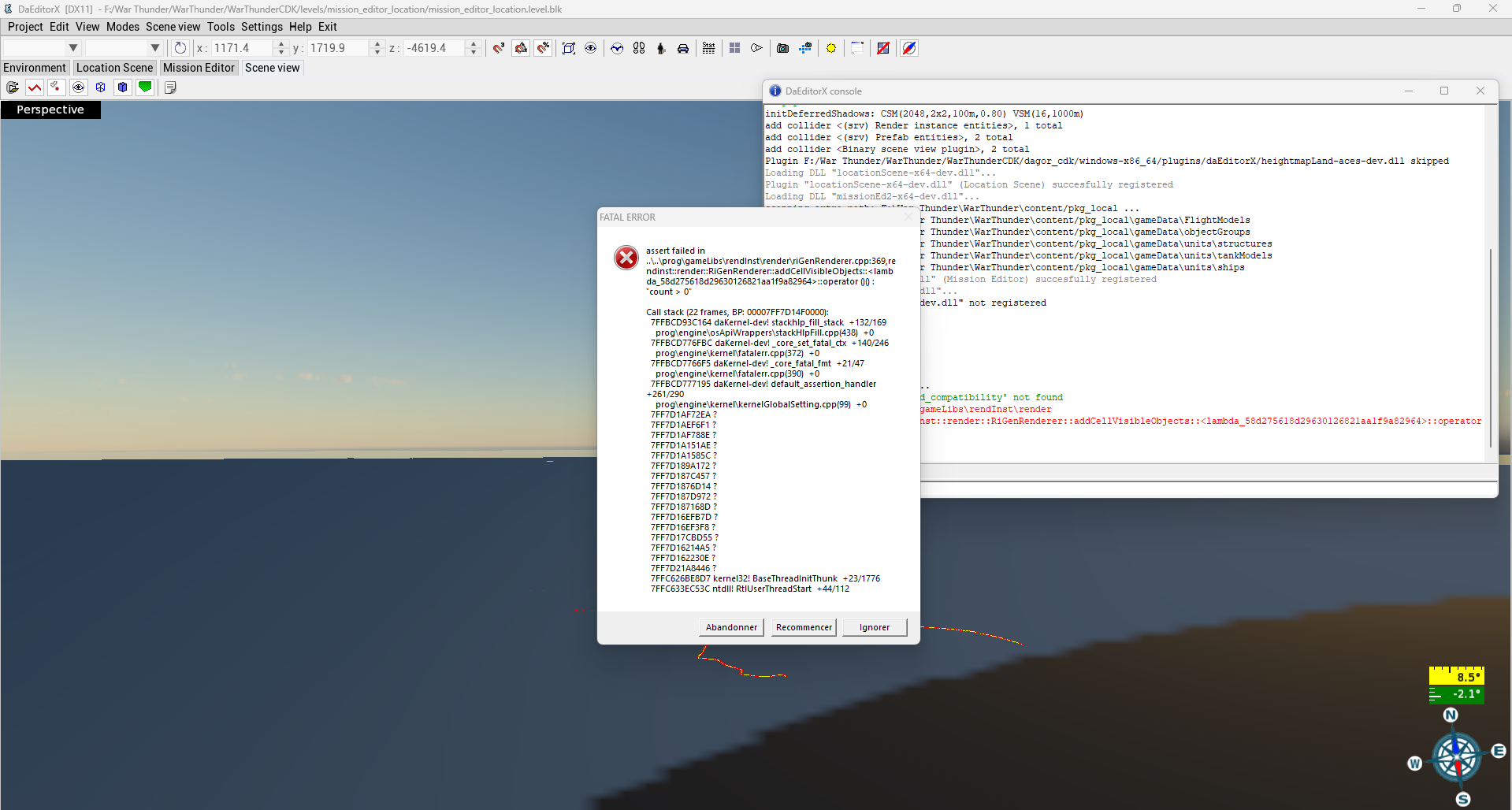The width and height of the screenshot is (1512, 810).
Task: Open the first empty toolbar dropdown
Action: [x=42, y=48]
